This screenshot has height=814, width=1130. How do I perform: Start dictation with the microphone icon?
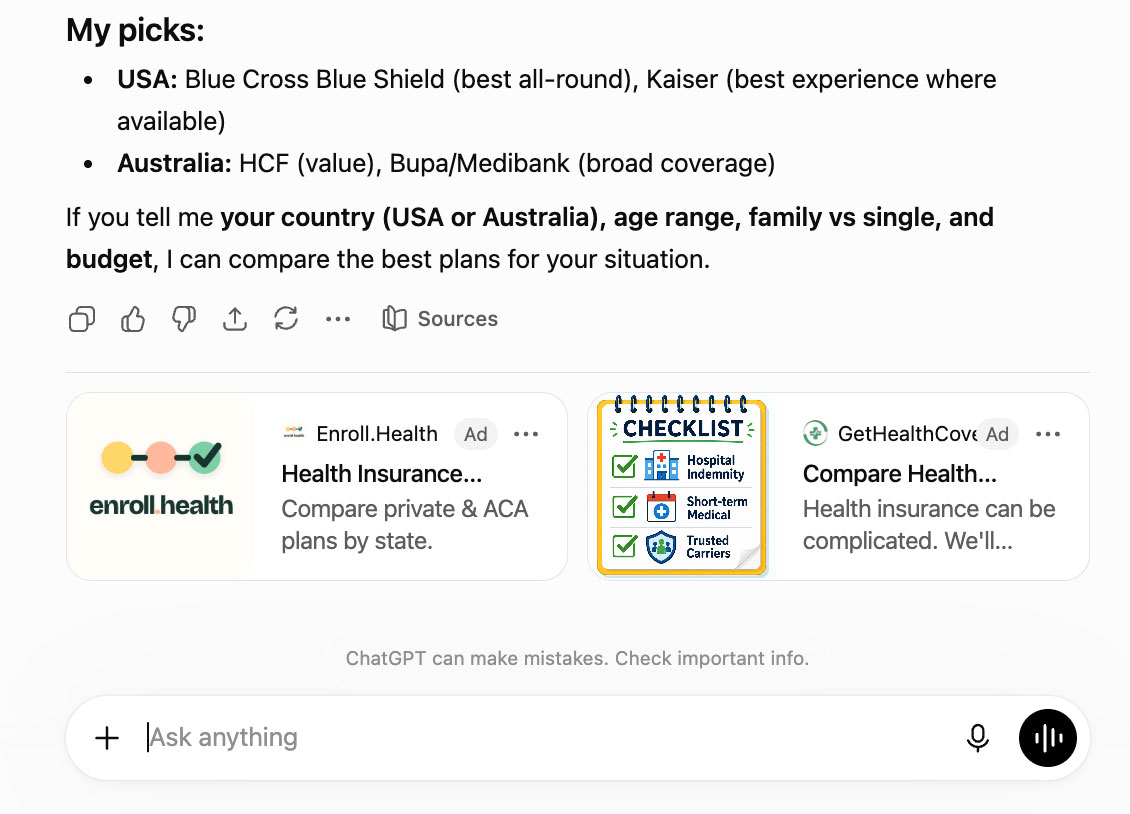[x=978, y=738]
